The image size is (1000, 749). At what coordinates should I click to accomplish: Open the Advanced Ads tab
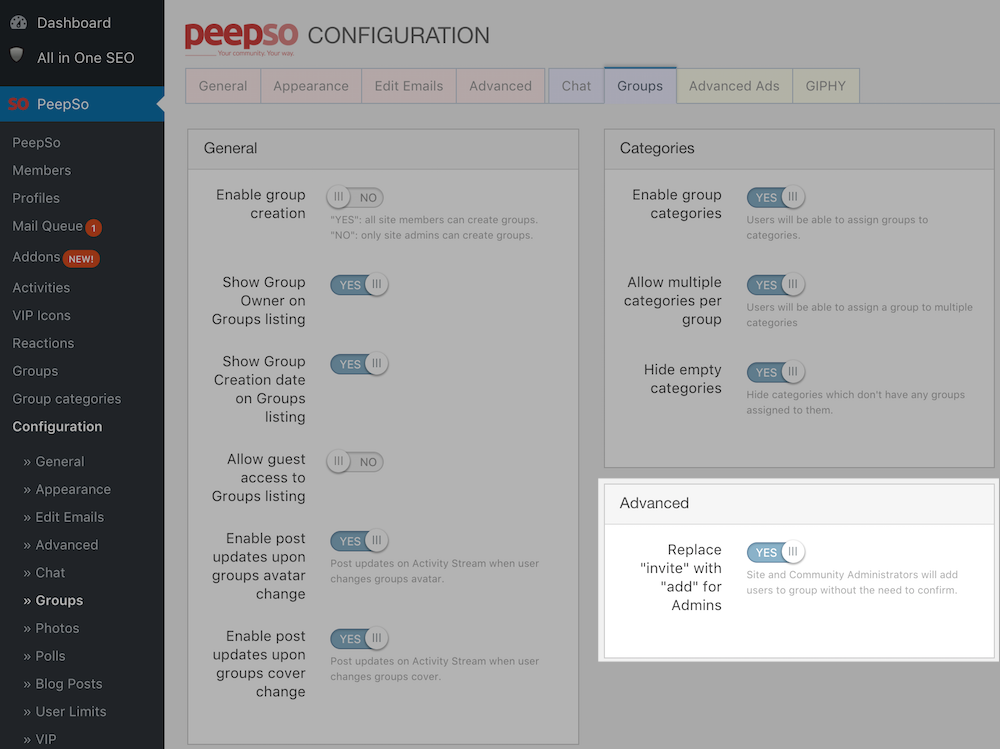click(x=734, y=86)
